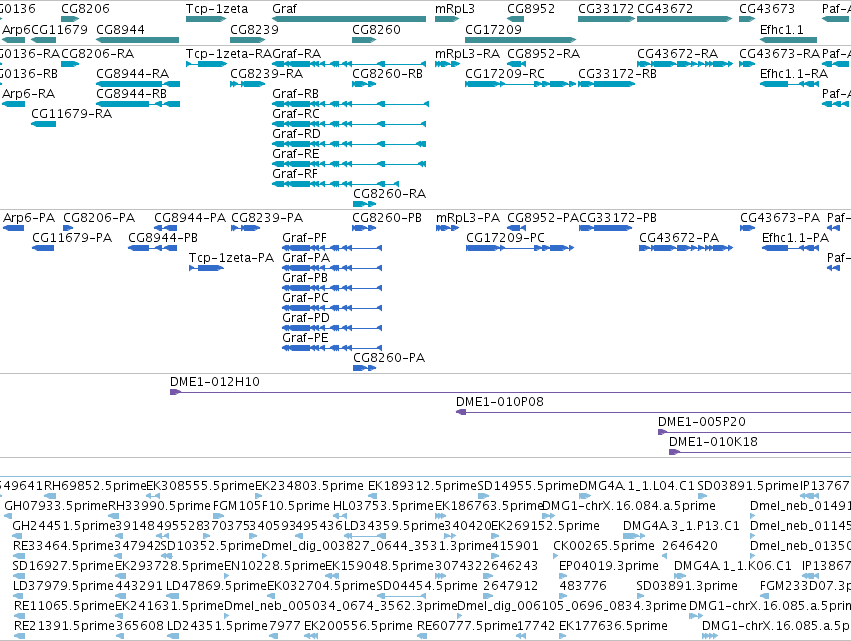Select the CG8239 gene feature

247,40
